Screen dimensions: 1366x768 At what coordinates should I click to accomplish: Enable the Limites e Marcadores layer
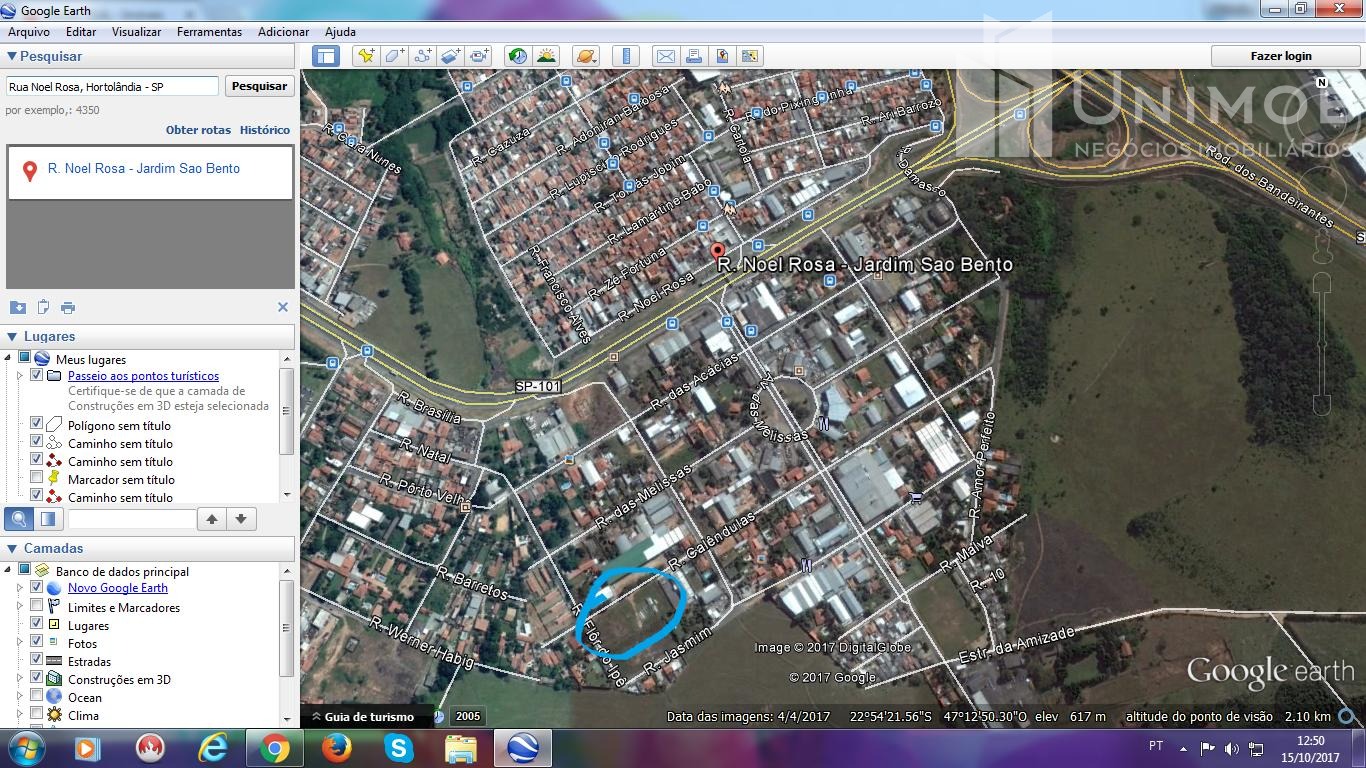tap(37, 607)
